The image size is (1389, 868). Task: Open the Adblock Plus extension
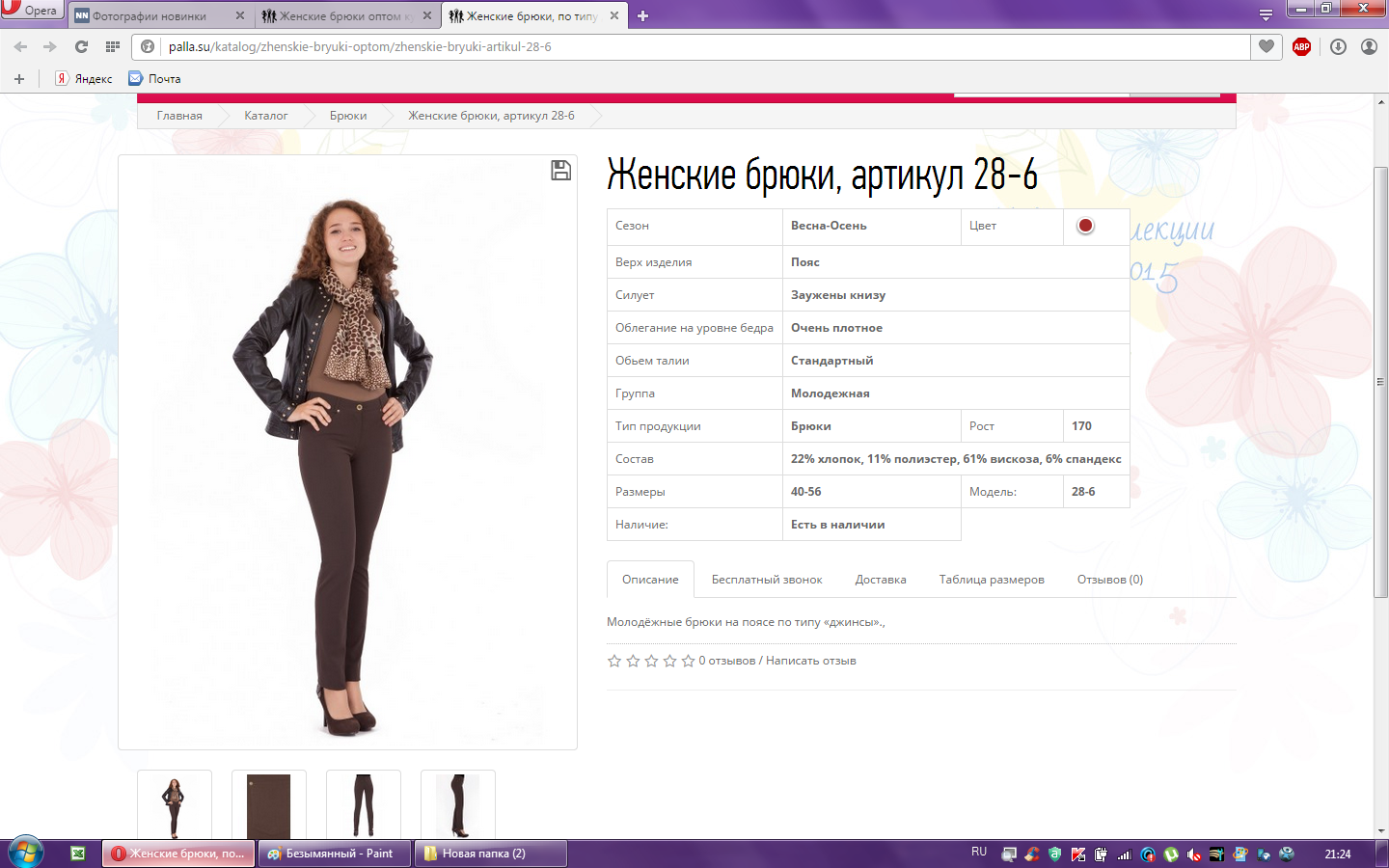tap(1301, 46)
